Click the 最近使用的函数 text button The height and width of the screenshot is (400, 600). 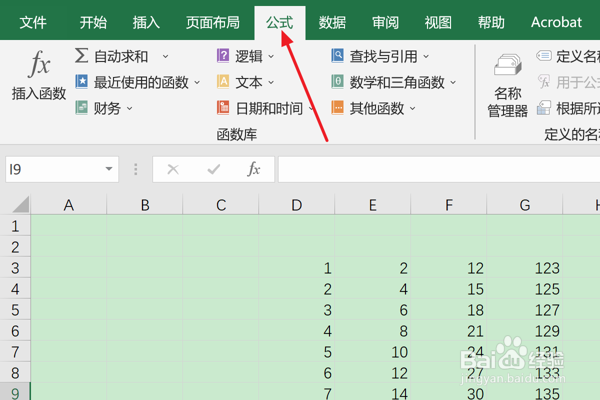142,82
